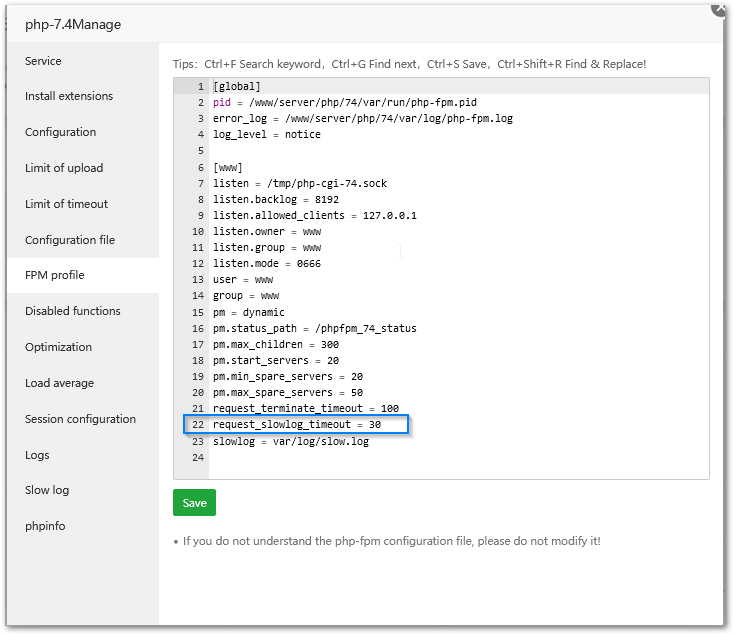Close the php-7.4 Manage dialog
This screenshot has width=734, height=635.
(719, 7)
